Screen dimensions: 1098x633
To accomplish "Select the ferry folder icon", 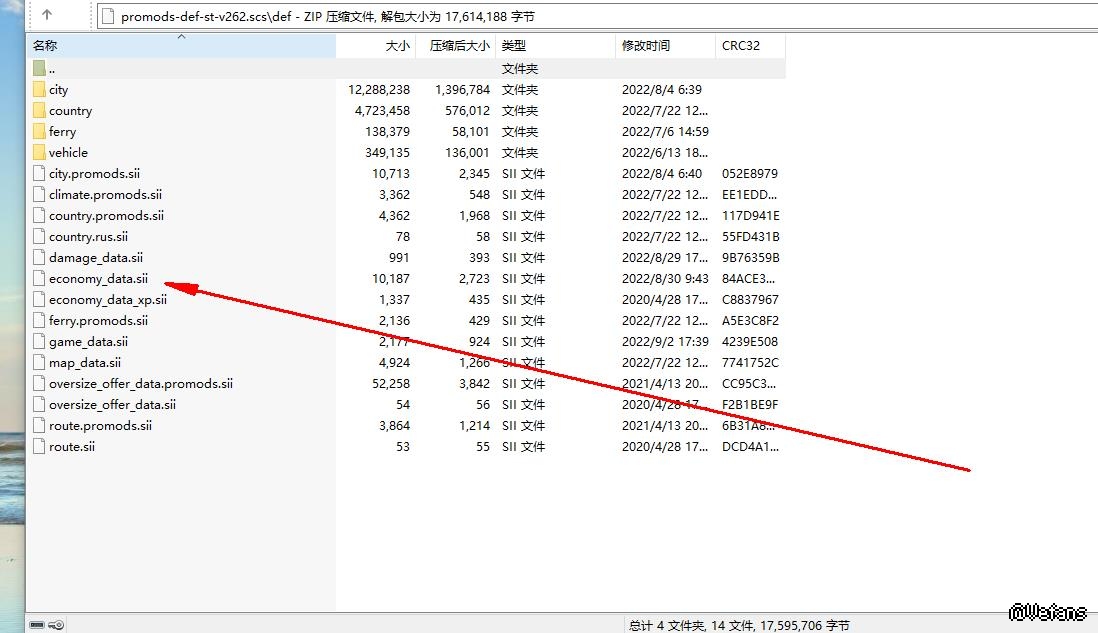I will point(39,132).
